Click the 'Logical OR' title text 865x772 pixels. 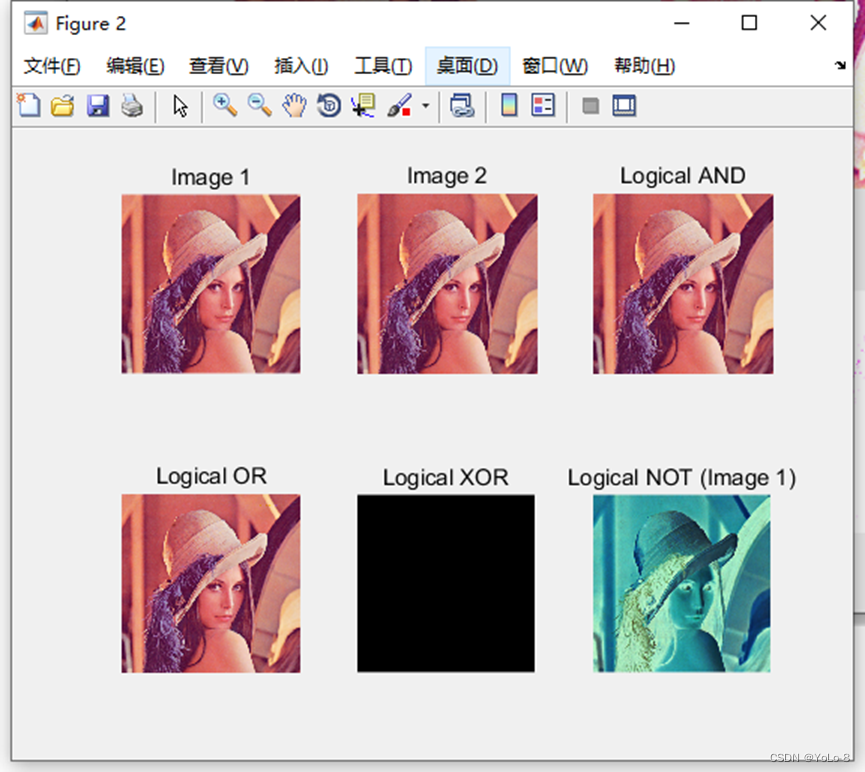click(x=211, y=476)
